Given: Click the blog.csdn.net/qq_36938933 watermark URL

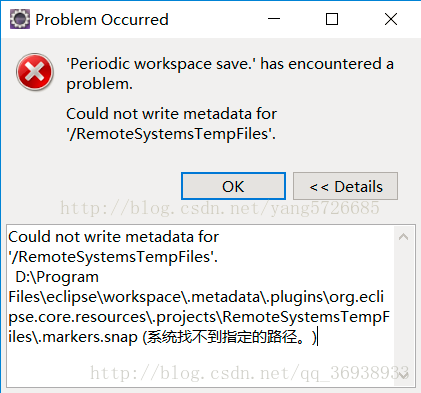Looking at the screenshot, I should [x=249, y=373].
